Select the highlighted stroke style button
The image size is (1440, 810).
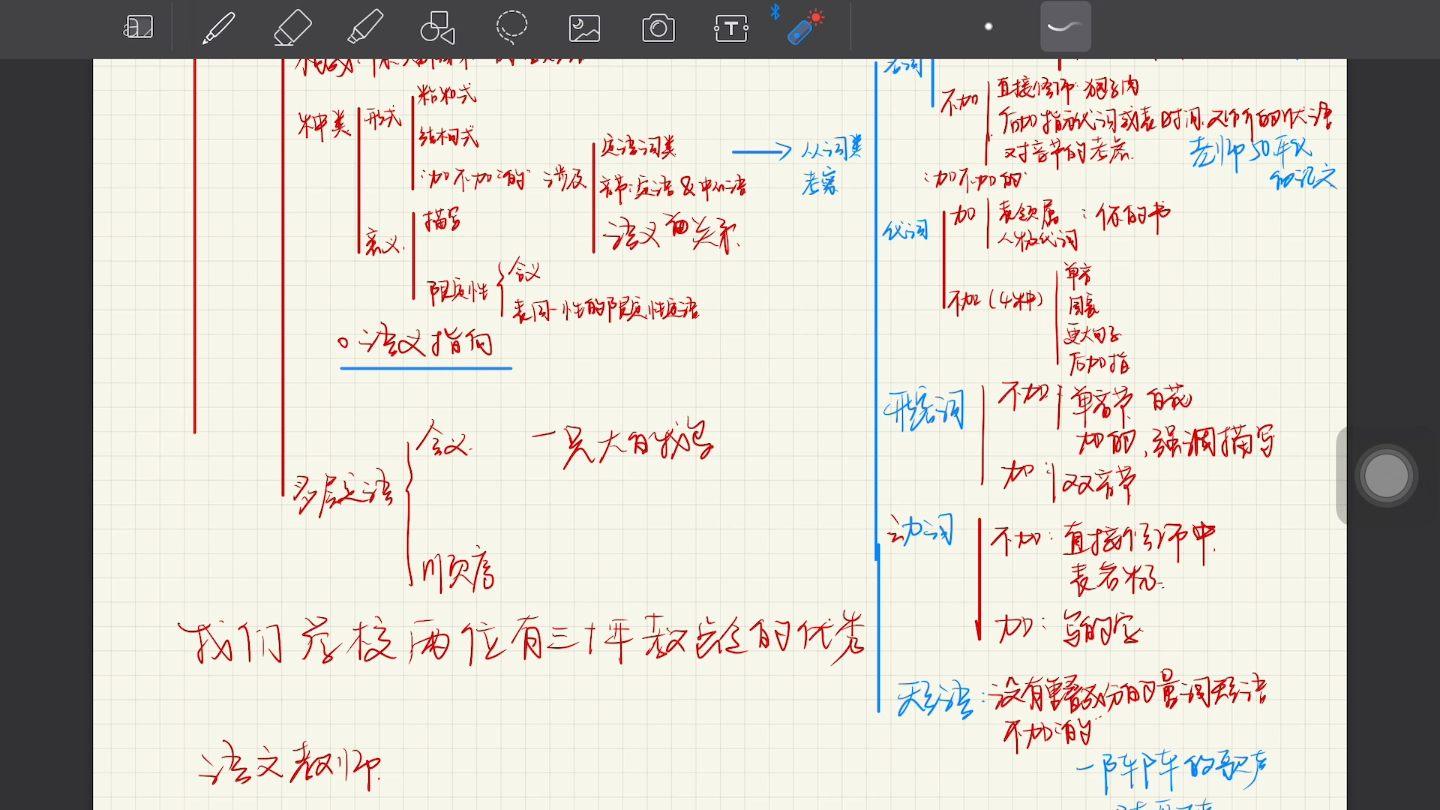coord(1065,27)
